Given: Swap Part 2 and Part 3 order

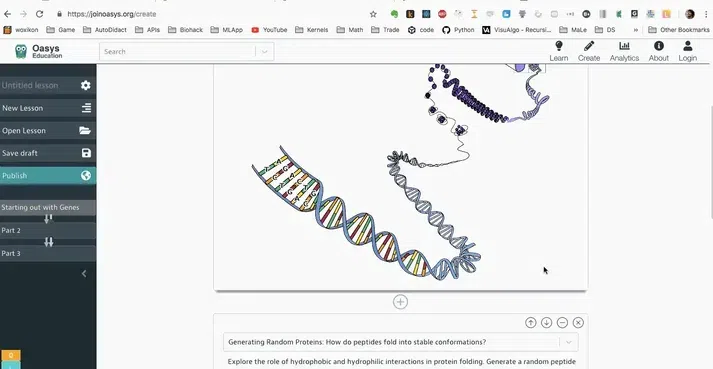Looking at the screenshot, I should coord(49,242).
